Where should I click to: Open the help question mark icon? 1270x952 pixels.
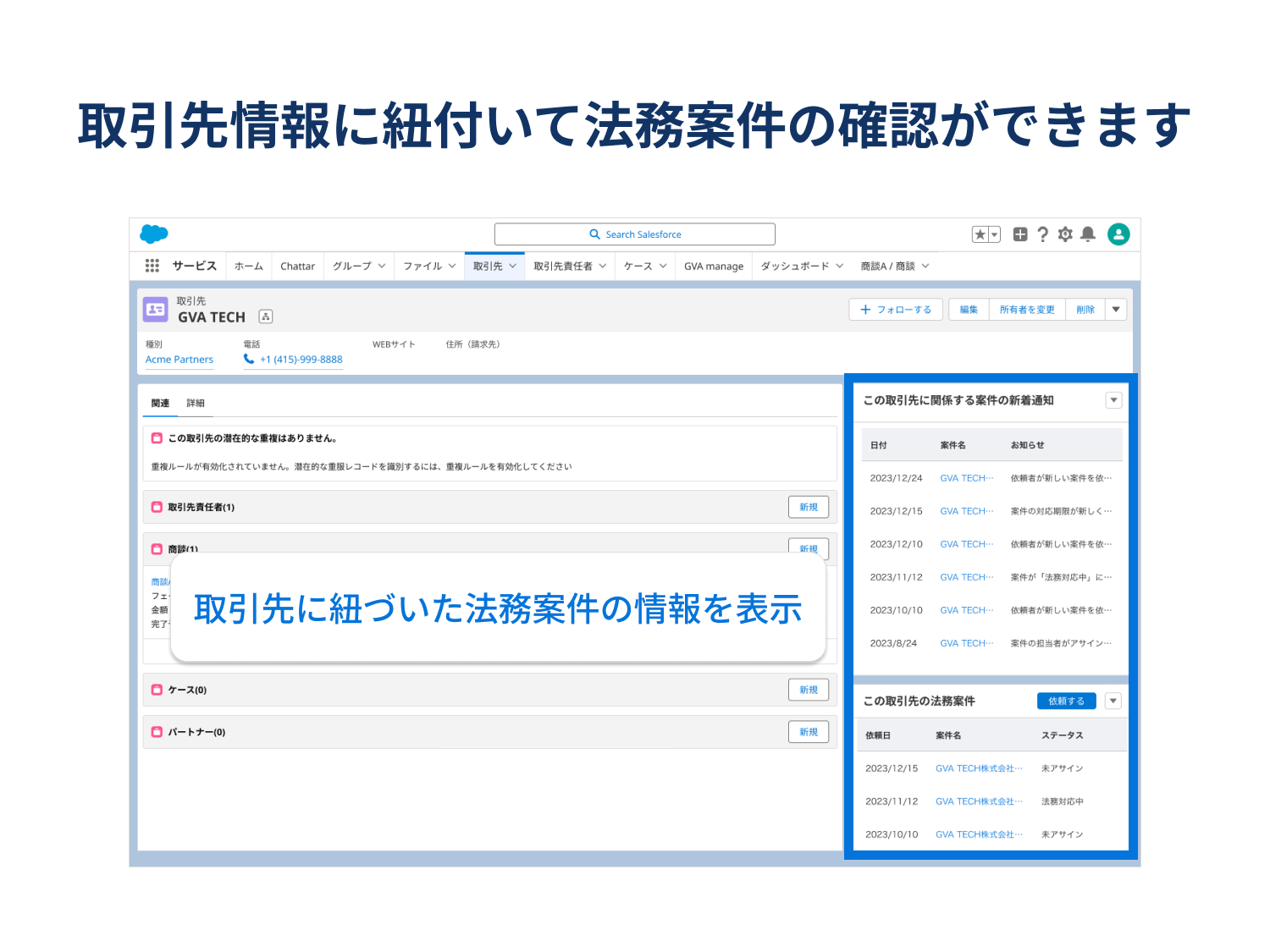click(1043, 234)
